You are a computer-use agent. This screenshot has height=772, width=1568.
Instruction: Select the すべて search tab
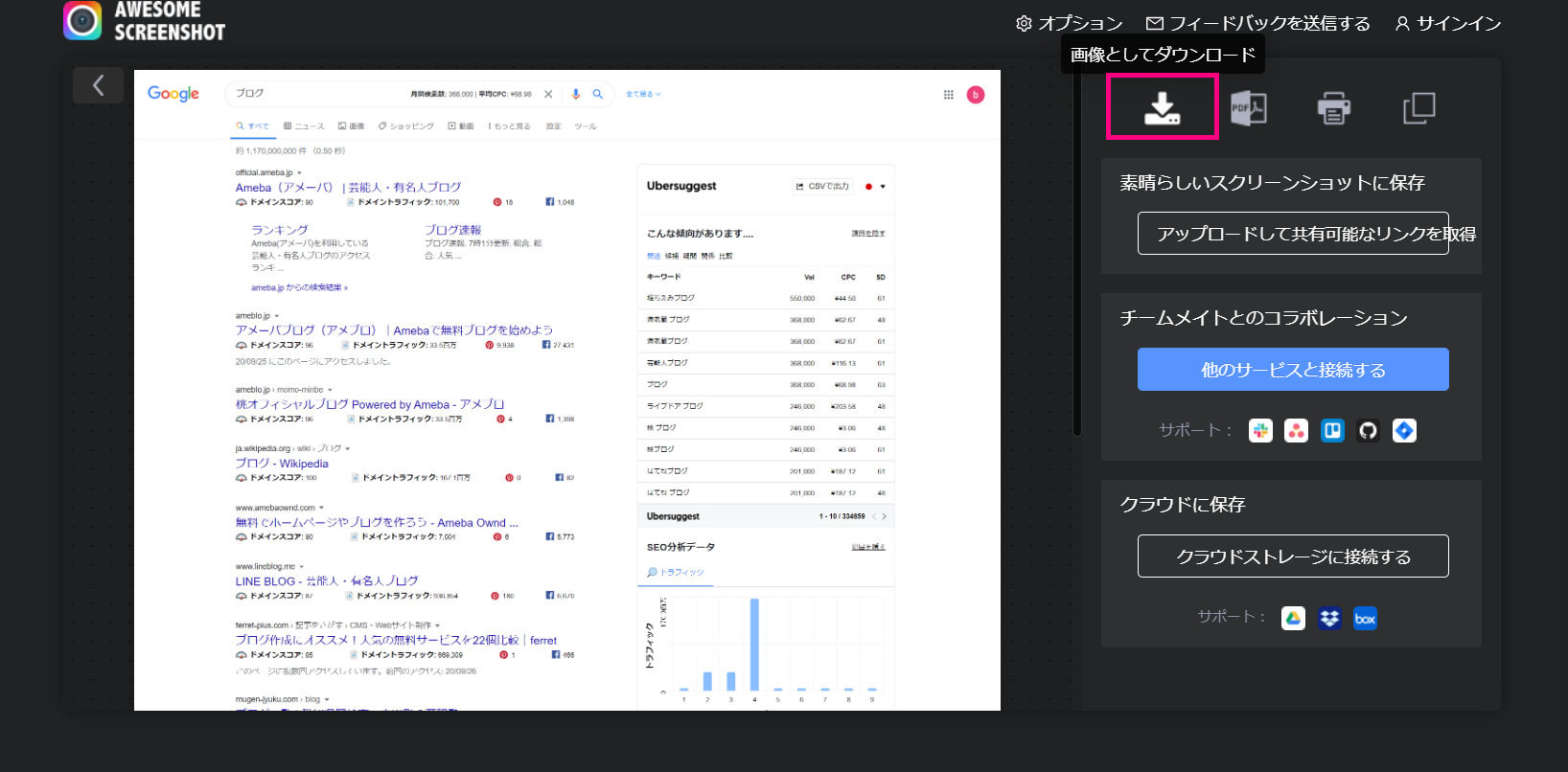pyautogui.click(x=253, y=126)
